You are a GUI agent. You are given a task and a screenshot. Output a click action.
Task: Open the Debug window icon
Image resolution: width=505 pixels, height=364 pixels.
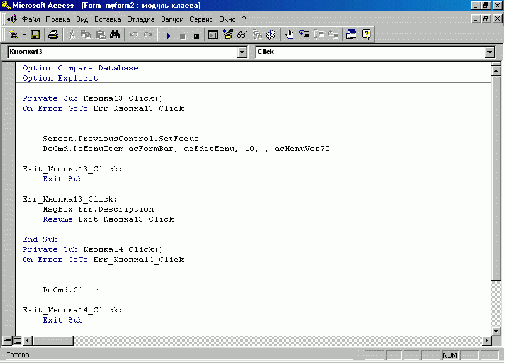[213, 34]
